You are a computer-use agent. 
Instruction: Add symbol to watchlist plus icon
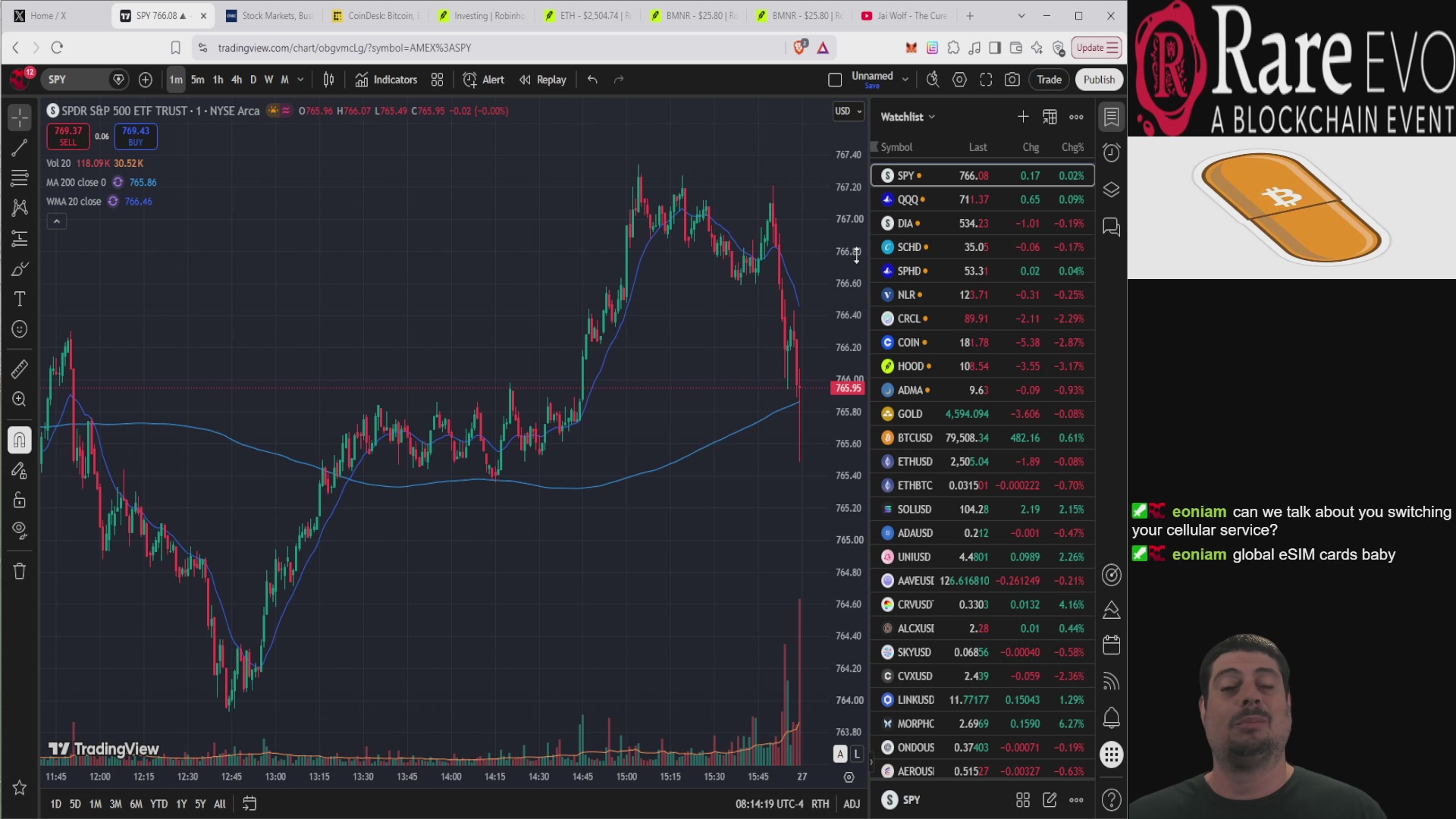click(x=1023, y=117)
